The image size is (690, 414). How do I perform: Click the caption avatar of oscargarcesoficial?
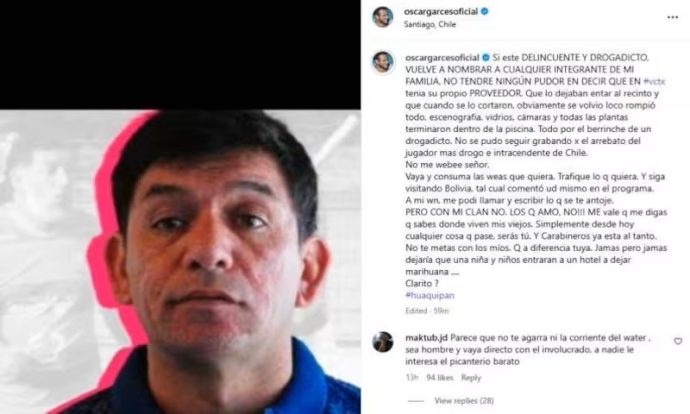pyautogui.click(x=383, y=62)
